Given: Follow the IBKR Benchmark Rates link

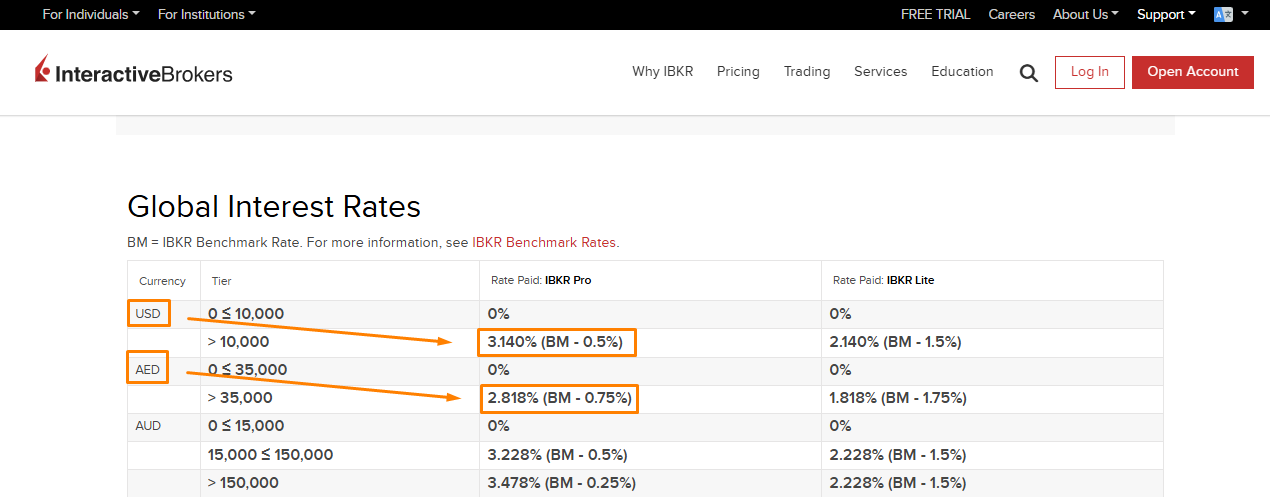Looking at the screenshot, I should click(x=544, y=243).
